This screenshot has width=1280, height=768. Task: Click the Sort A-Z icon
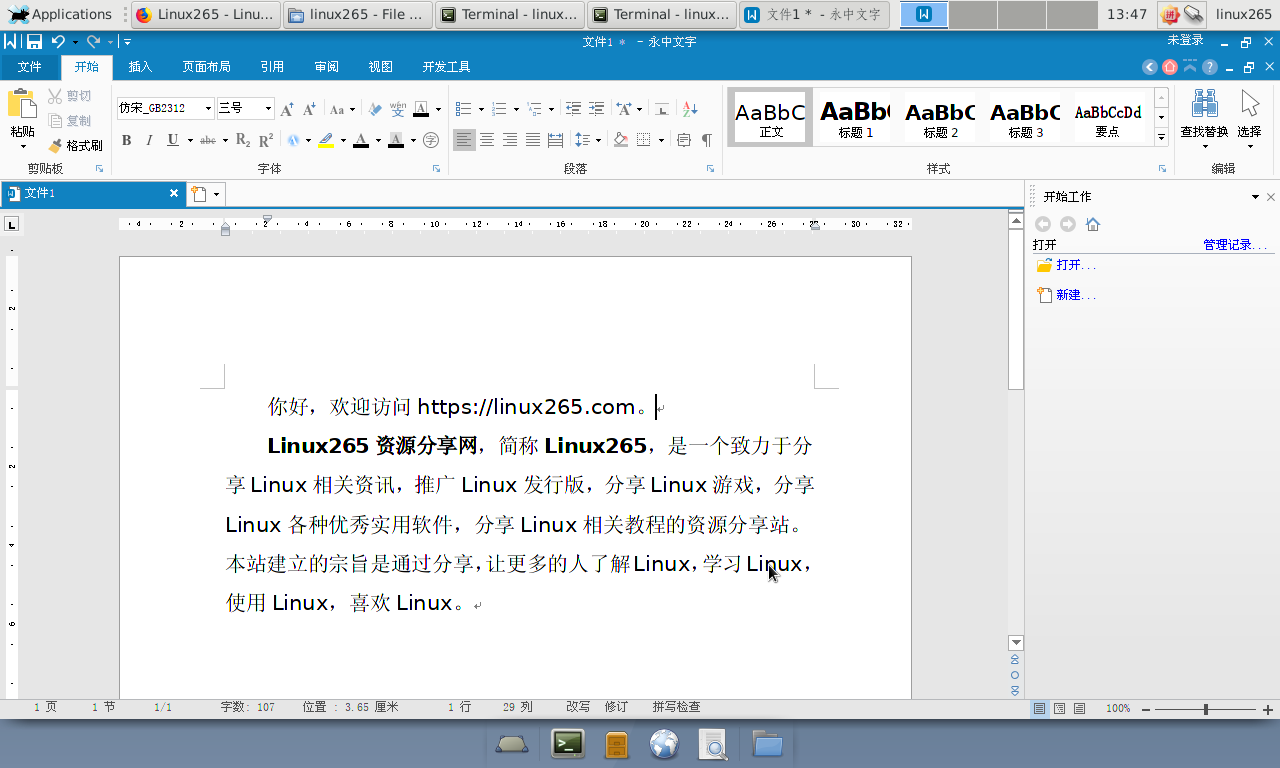[689, 109]
